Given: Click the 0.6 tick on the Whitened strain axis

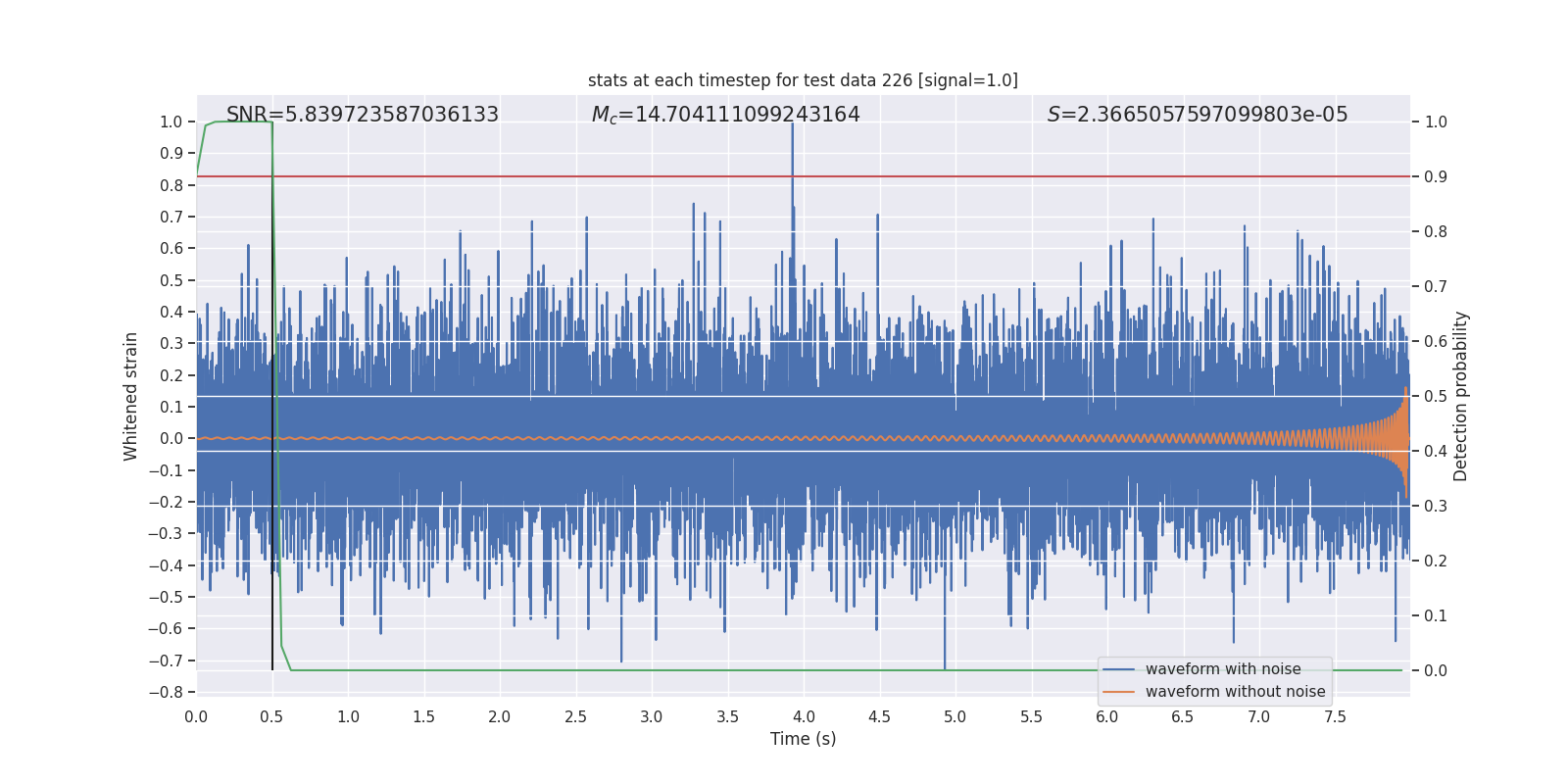Looking at the screenshot, I should [x=171, y=248].
